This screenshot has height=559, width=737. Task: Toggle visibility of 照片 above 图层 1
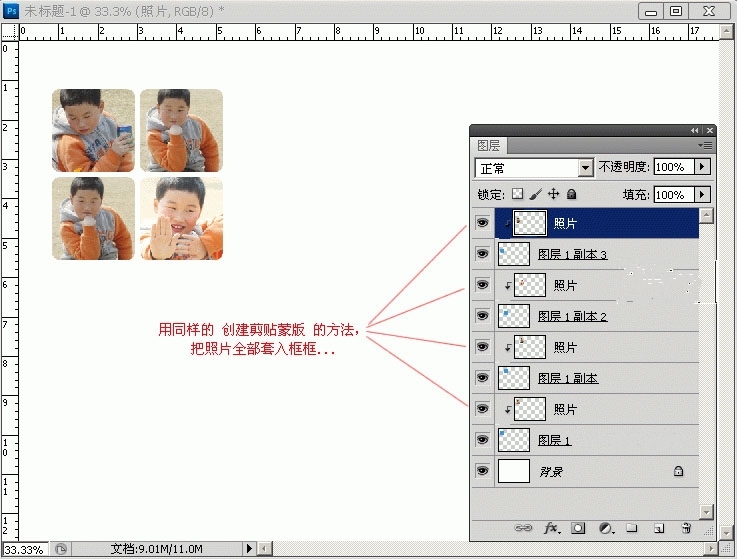tap(483, 409)
